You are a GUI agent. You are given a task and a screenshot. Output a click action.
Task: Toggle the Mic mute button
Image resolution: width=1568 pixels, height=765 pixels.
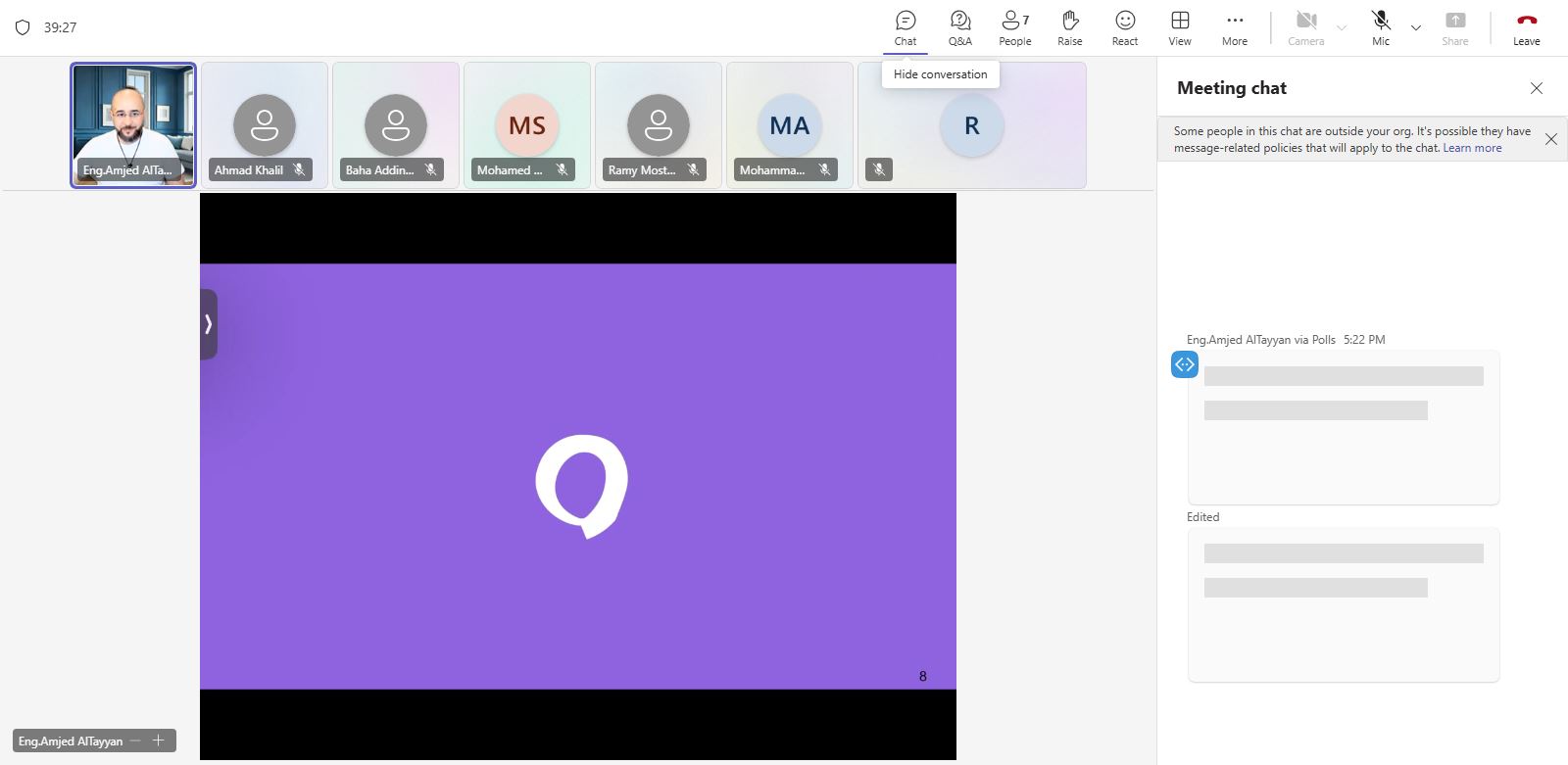coord(1381,27)
